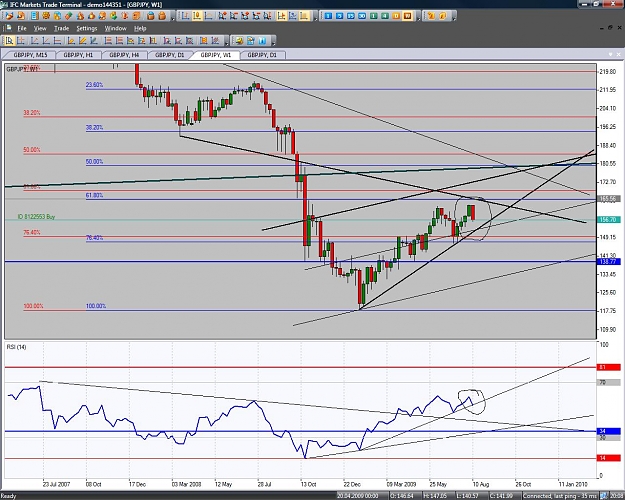Screen dimensions: 625x500
Task: Switch chart to line chart type
Action: [x=208, y=16]
